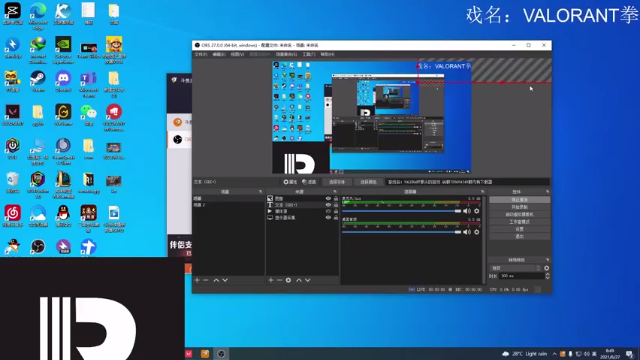Open the 场景集合(S) menu in OBS
The image size is (640, 360).
coord(286,54)
